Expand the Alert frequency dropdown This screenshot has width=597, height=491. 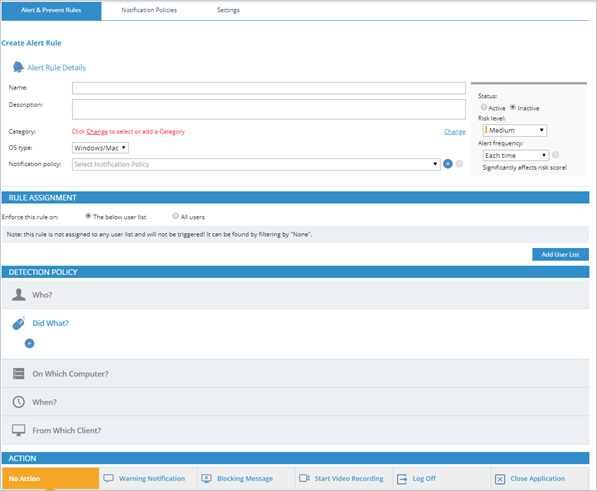(516, 155)
